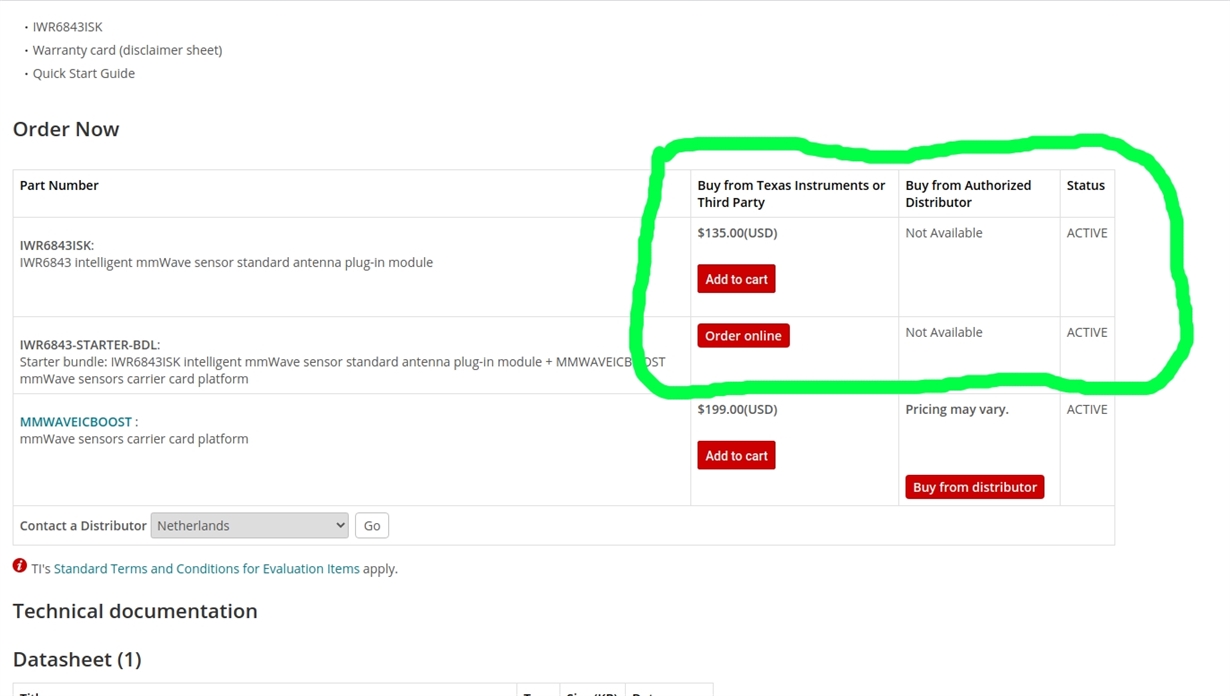The image size is (1230, 696).
Task: Click ACTIVE status in STARTER-BDL row
Action: coord(1087,332)
